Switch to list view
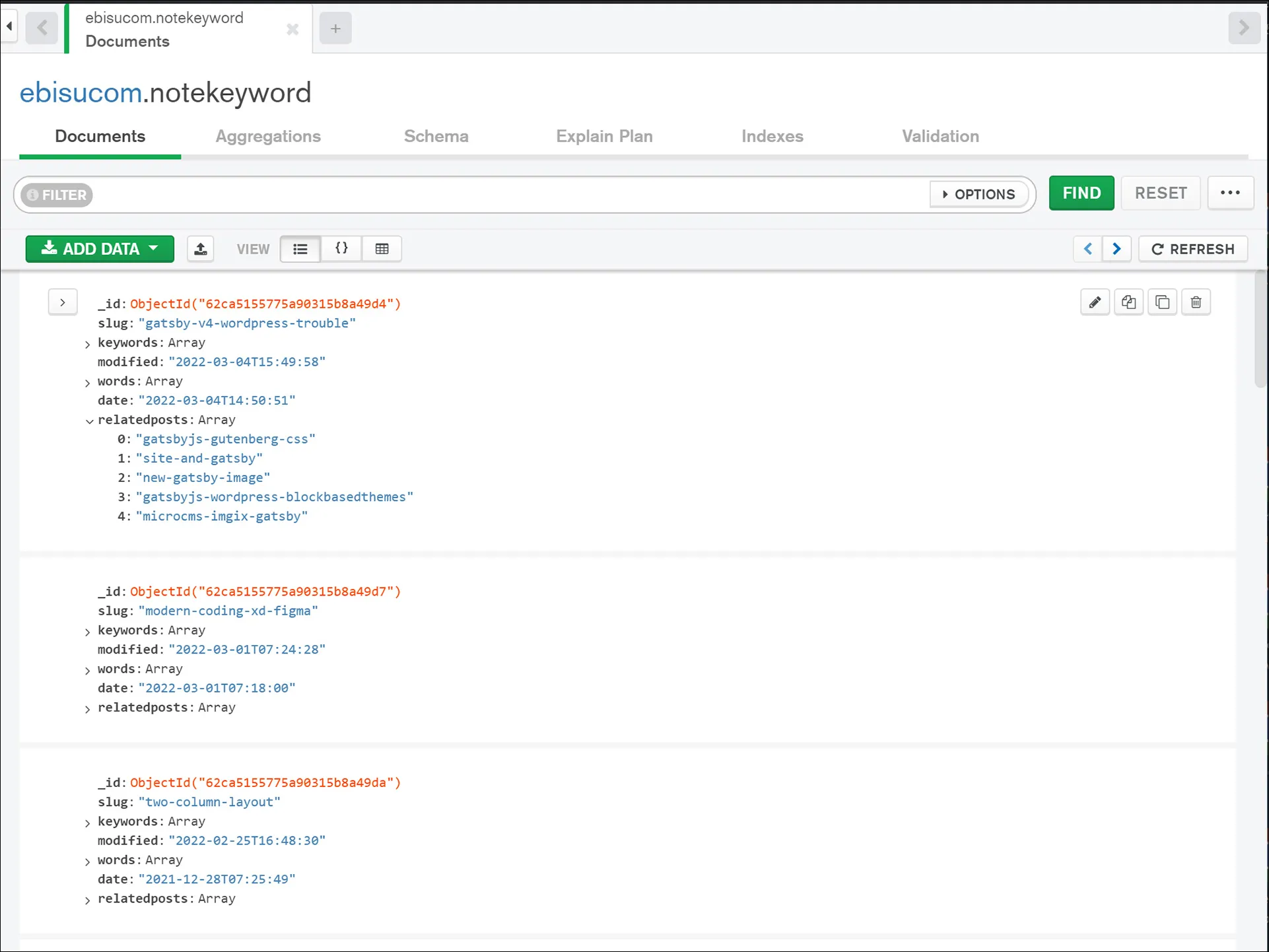 pos(300,249)
